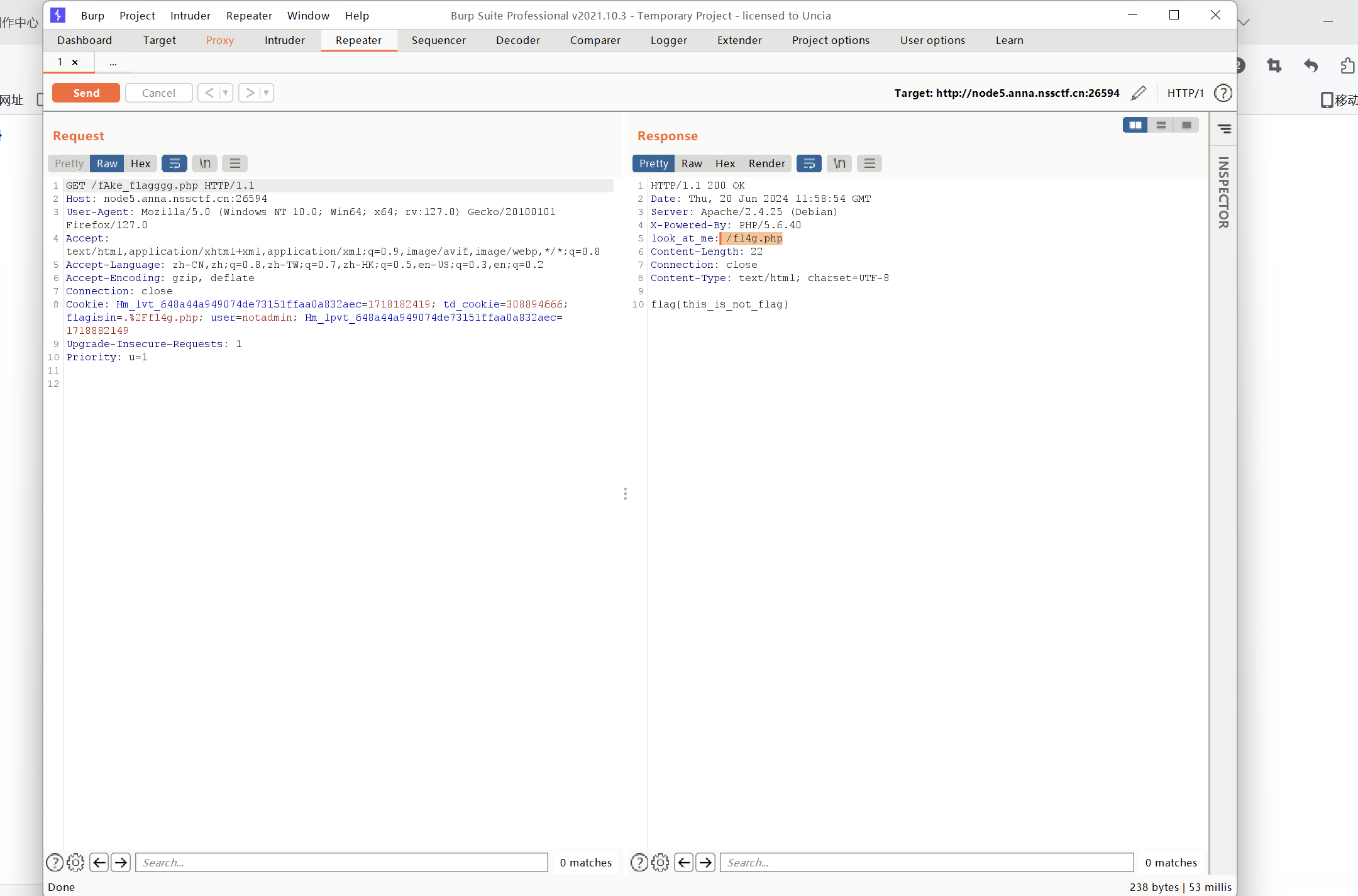Open request pane hamburger options menu
This screenshot has height=896, width=1358.
point(235,163)
